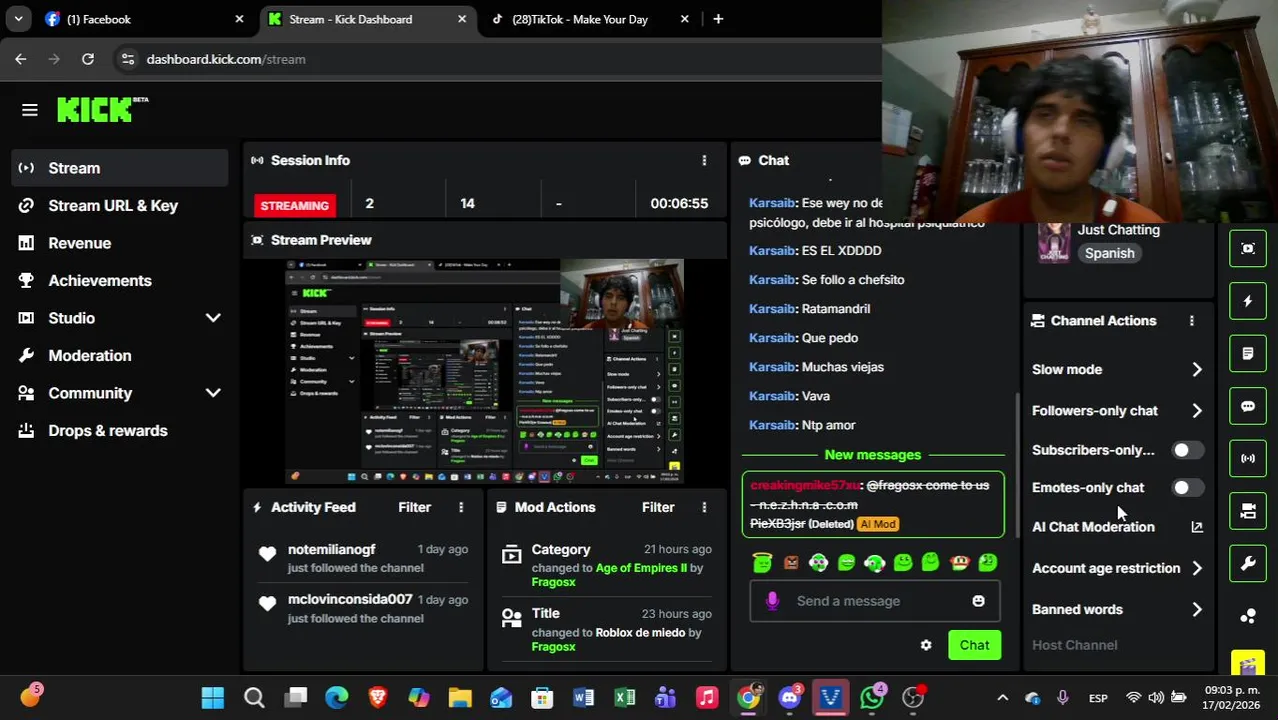Viewport: 1278px width, 720px height.
Task: Expand the Community sidebar section
Action: tap(213, 393)
